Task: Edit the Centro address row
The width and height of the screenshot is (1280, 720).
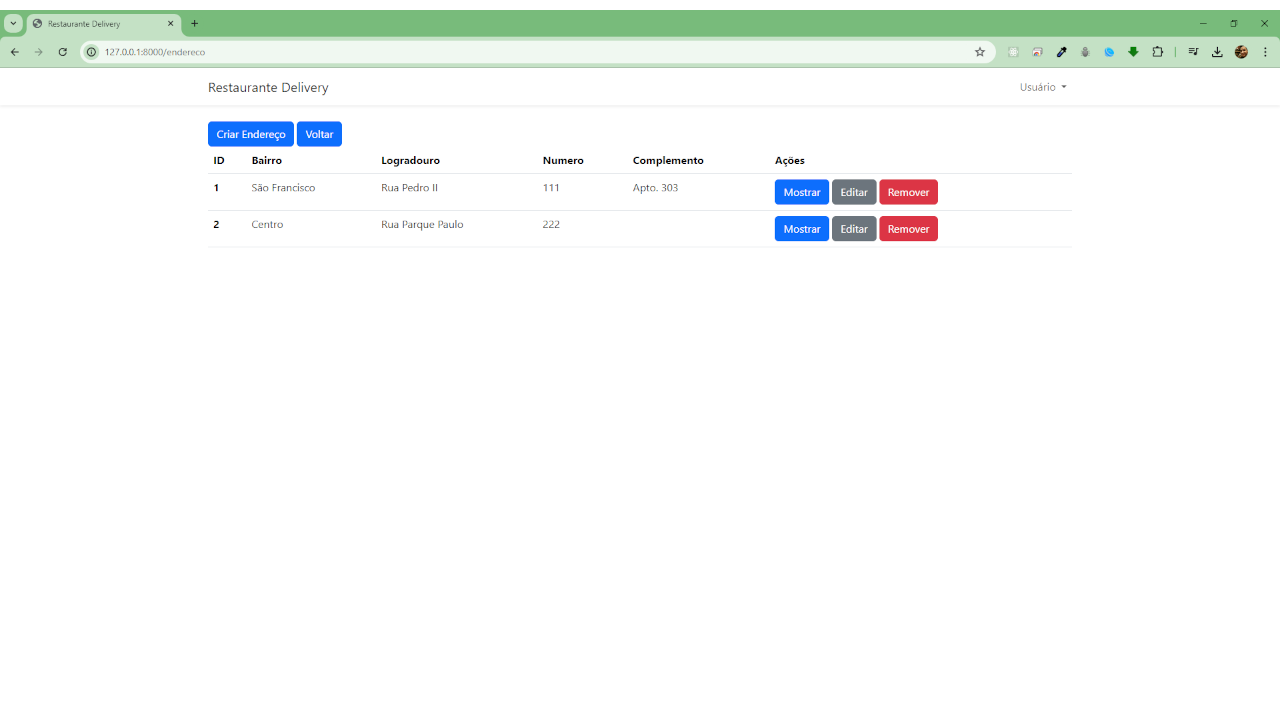Action: (853, 229)
